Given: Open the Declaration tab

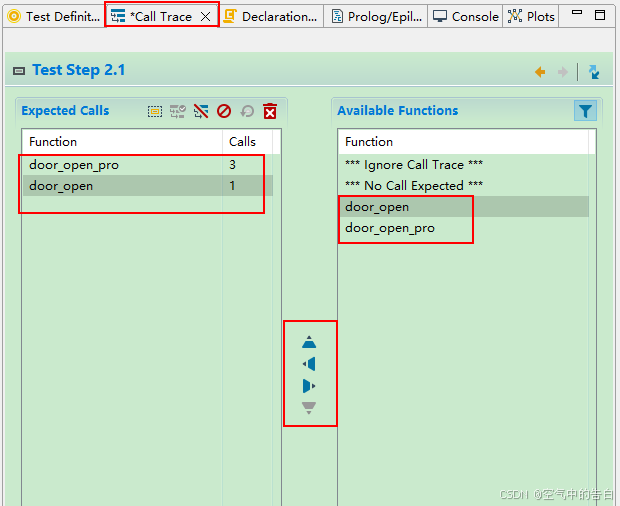Looking at the screenshot, I should pos(270,16).
